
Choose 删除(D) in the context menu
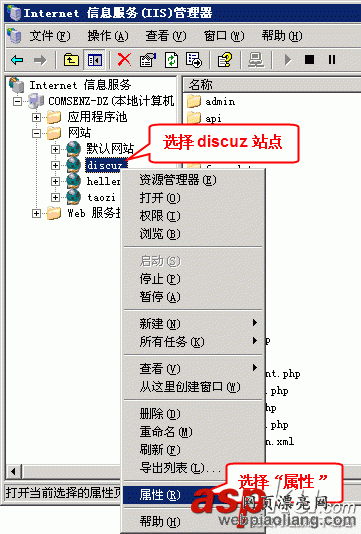(x=193, y=413)
